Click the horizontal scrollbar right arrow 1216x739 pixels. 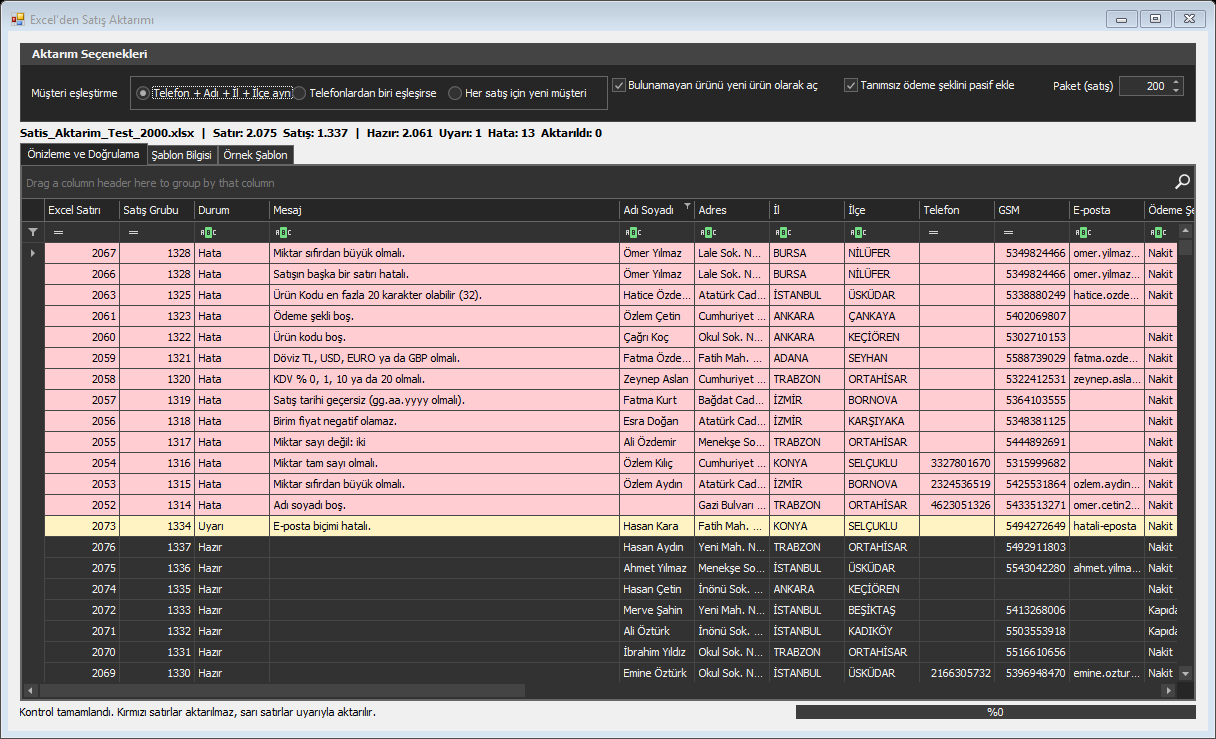pyautogui.click(x=1167, y=691)
